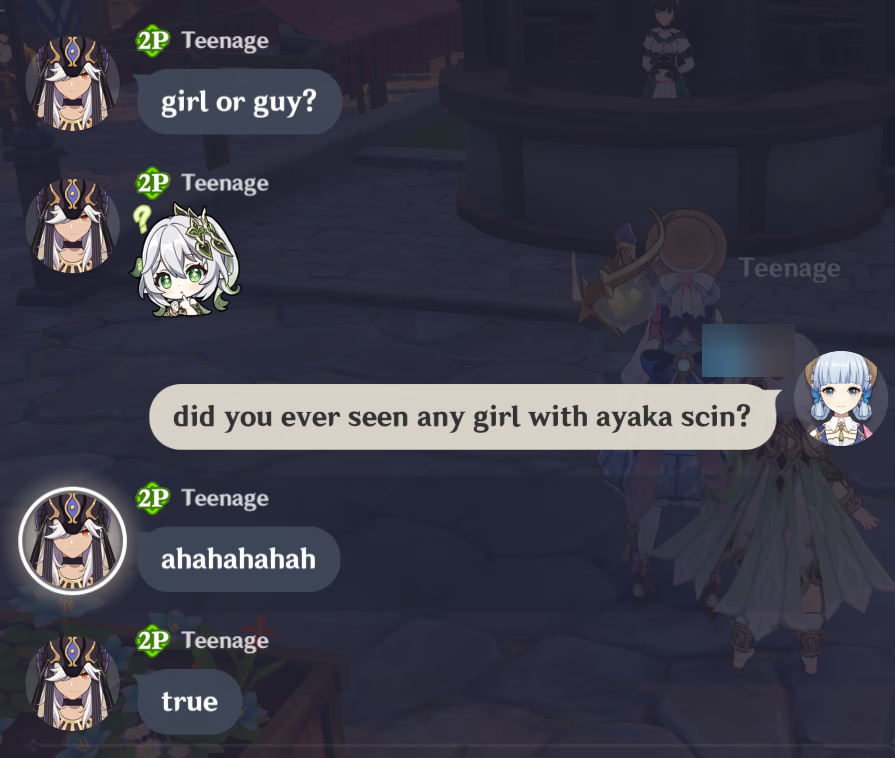Click the 2P badge above "true"
Viewport: 895px width, 758px height.
click(x=153, y=640)
